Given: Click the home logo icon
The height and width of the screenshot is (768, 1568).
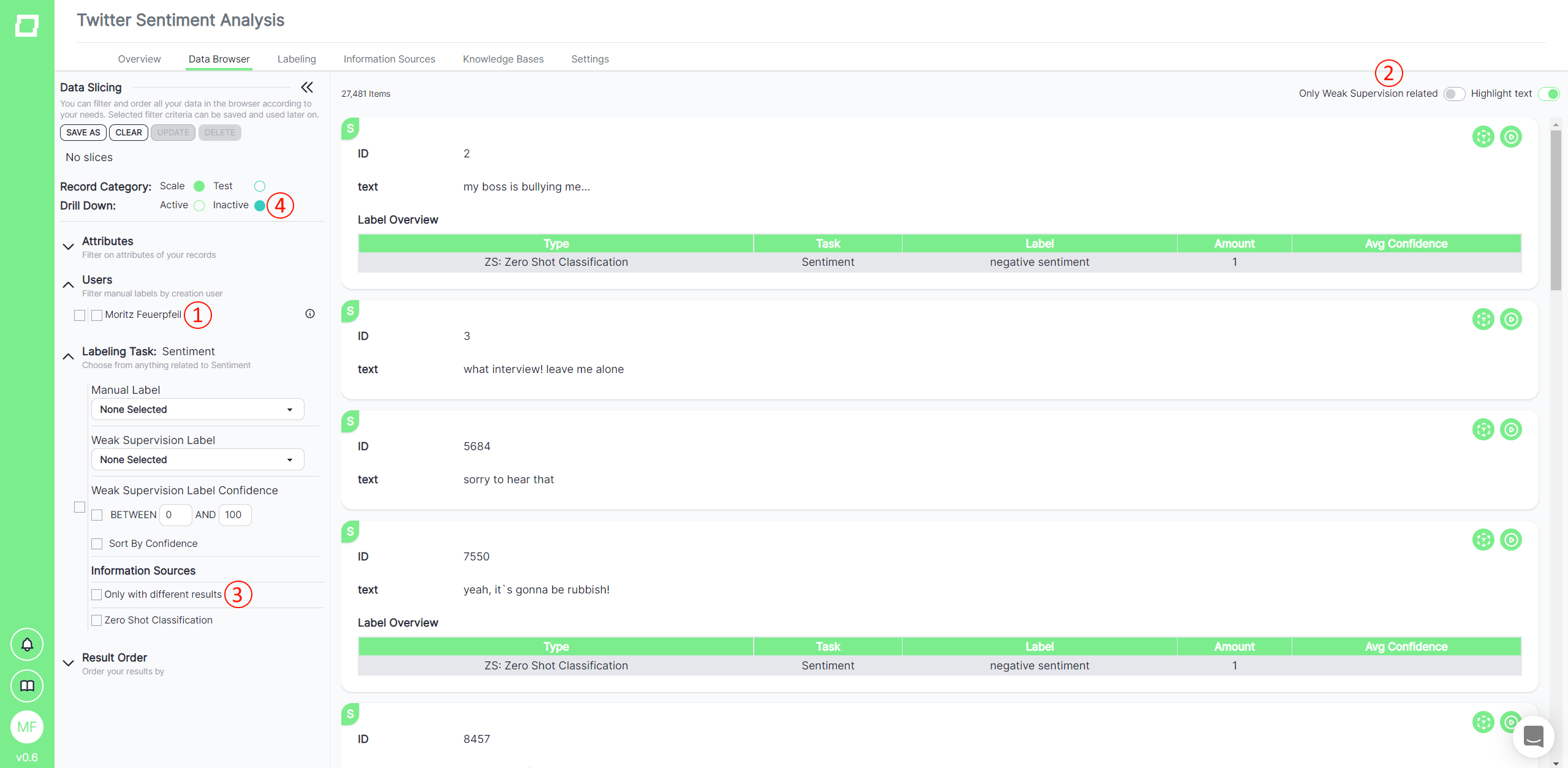Looking at the screenshot, I should [x=27, y=26].
